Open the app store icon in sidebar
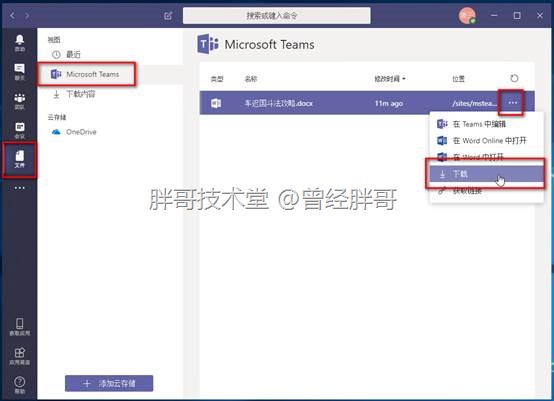 (19, 356)
